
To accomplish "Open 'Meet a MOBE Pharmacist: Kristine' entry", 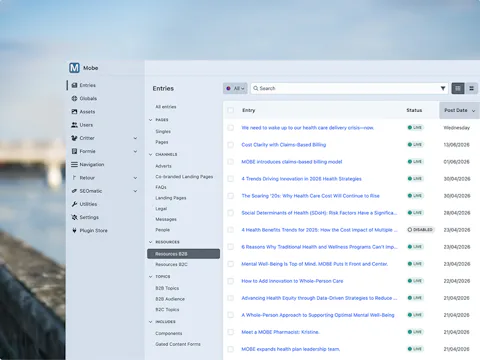I will [x=280, y=332].
